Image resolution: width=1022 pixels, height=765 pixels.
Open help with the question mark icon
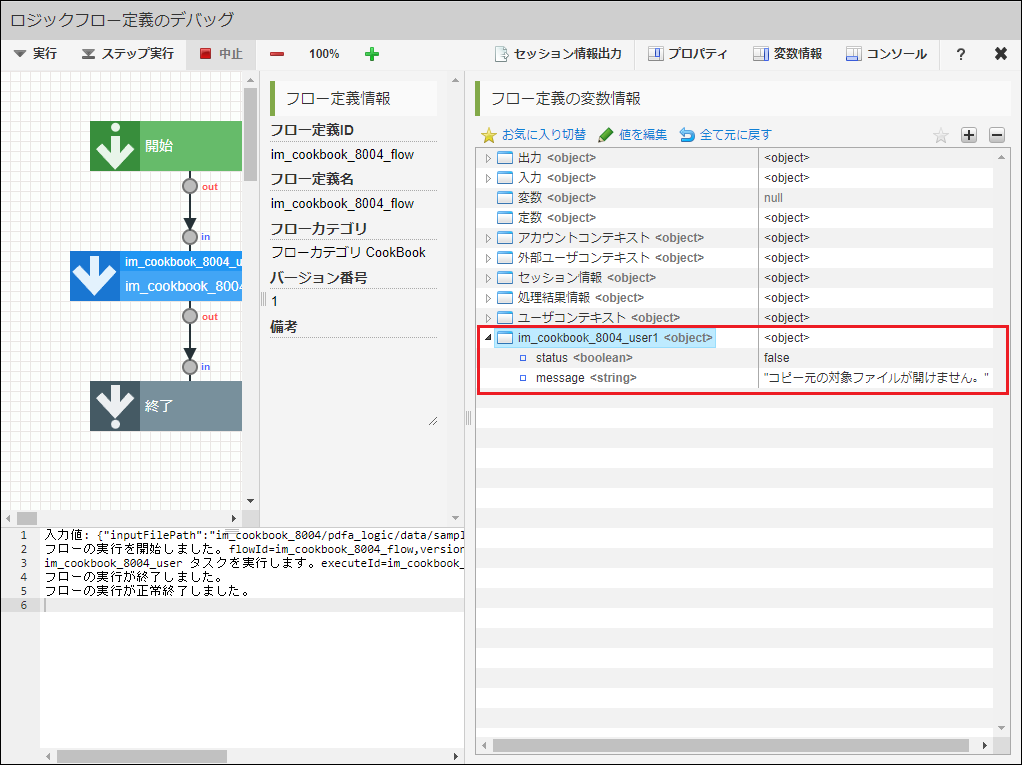(x=960, y=54)
